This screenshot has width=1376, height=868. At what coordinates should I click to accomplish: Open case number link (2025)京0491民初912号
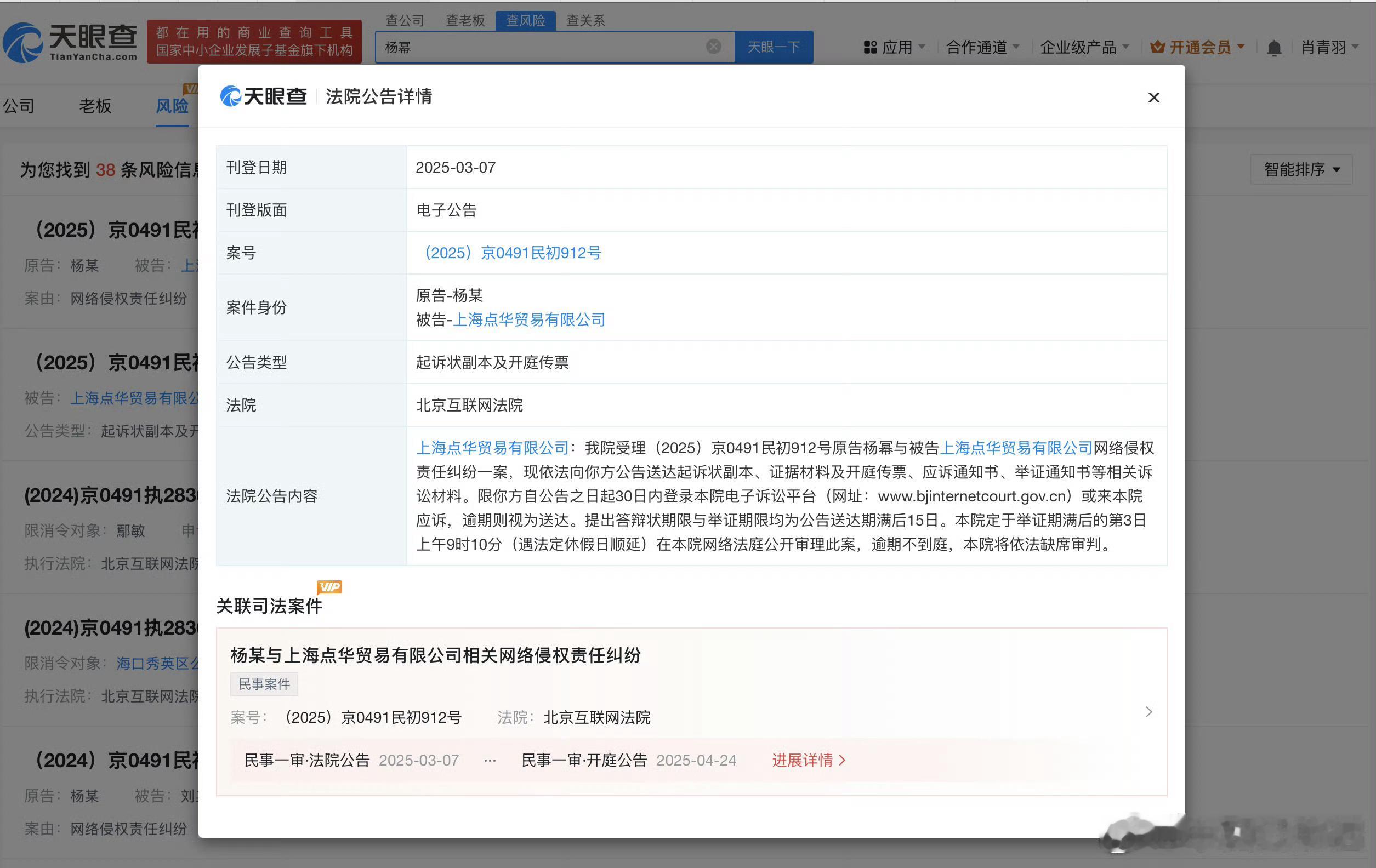click(509, 253)
